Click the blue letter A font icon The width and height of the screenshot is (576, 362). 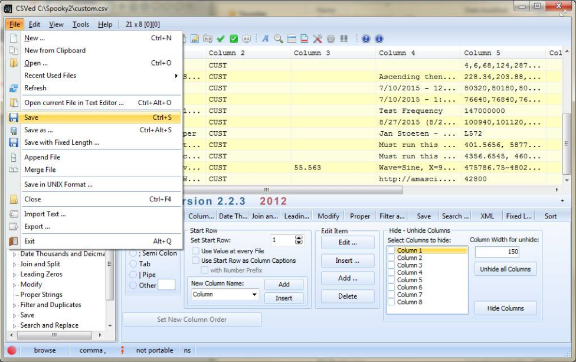tap(265, 39)
